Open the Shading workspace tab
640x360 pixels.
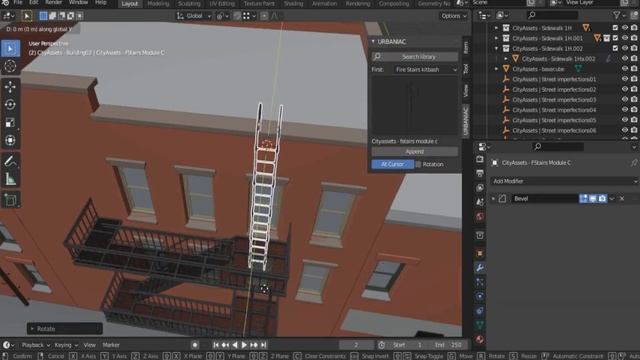(293, 4)
